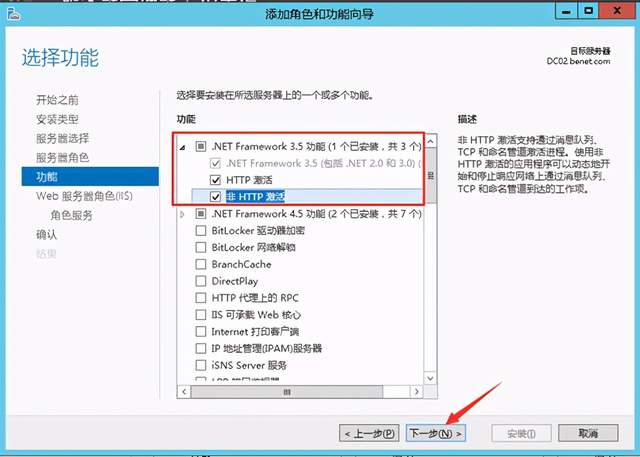This screenshot has width=640, height=457.
Task: Click the vertical scrollbar down arrow
Action: point(431,378)
